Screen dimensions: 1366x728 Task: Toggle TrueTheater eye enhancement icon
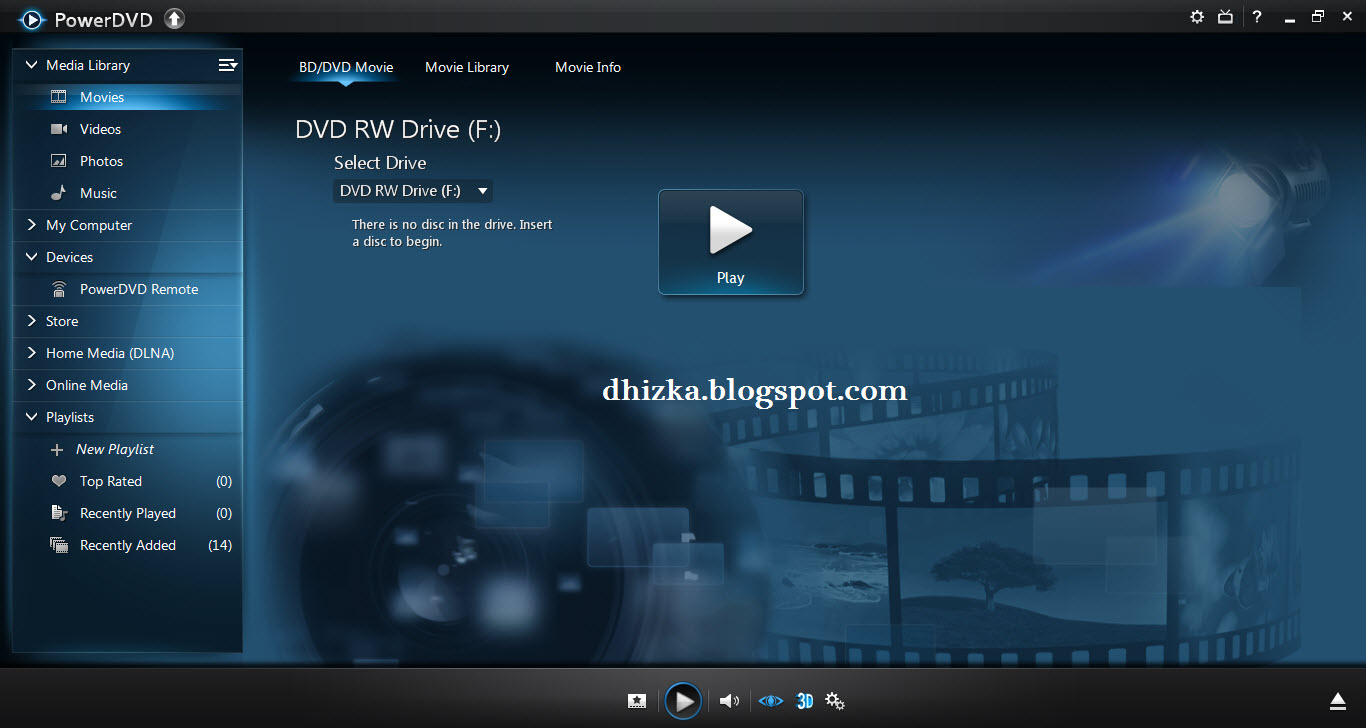tap(771, 701)
